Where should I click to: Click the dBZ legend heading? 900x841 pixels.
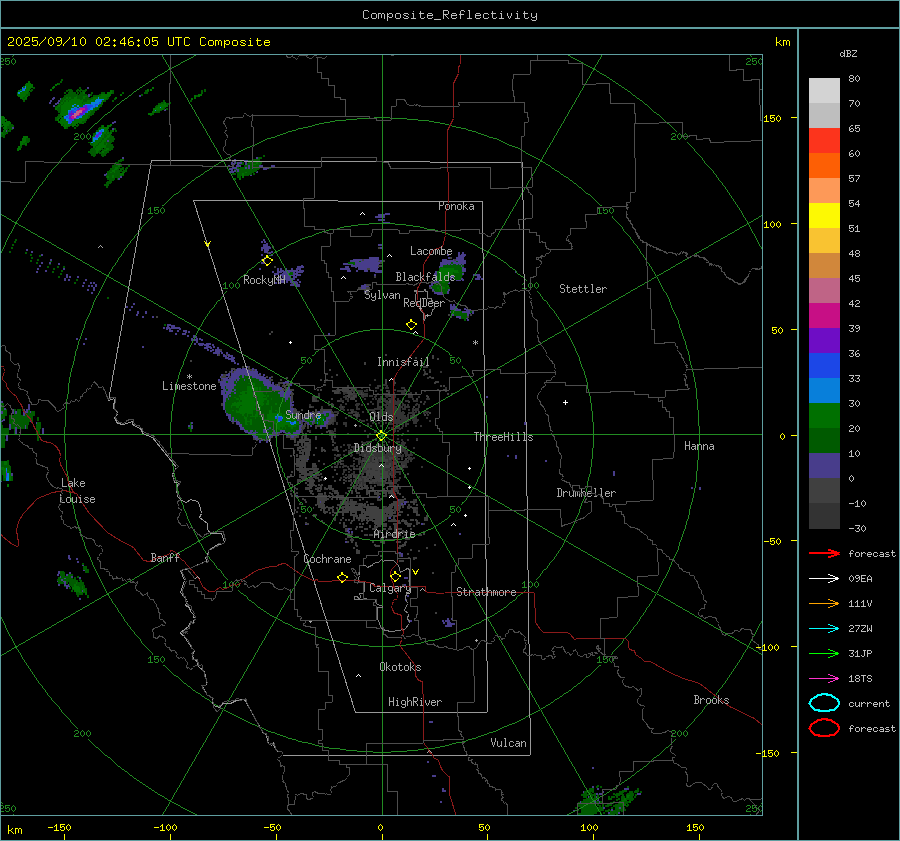pyautogui.click(x=848, y=54)
